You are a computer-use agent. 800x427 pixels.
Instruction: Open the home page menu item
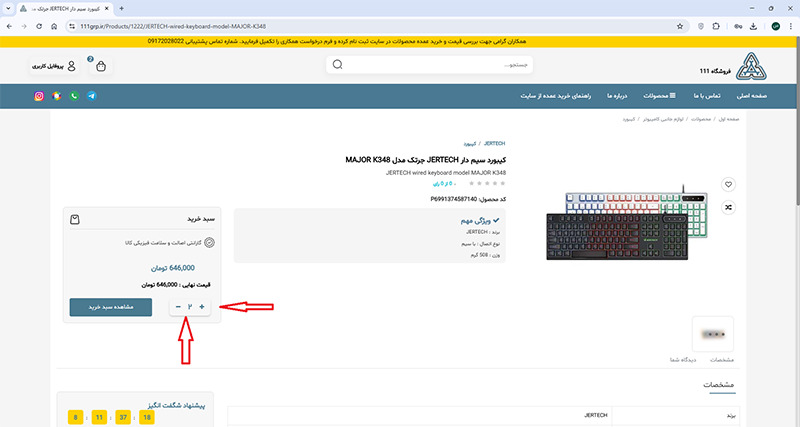(752, 96)
